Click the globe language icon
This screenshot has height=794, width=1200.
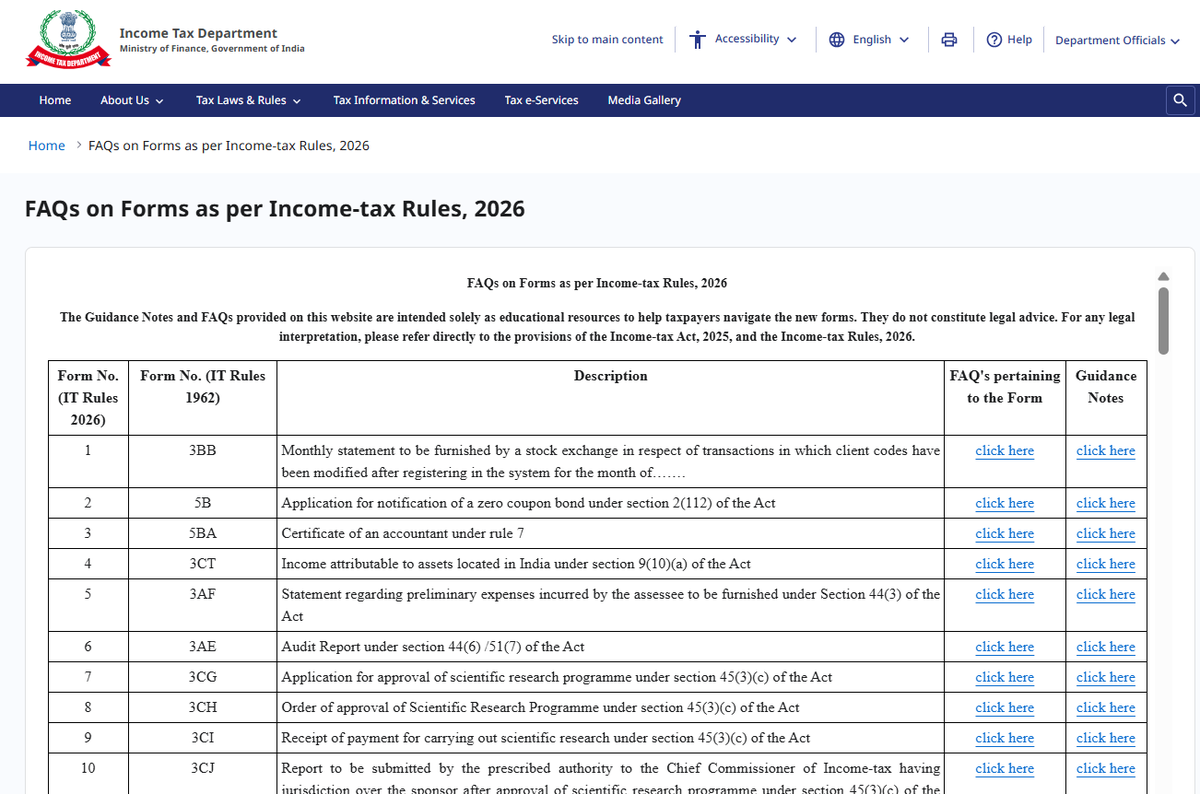(837, 40)
